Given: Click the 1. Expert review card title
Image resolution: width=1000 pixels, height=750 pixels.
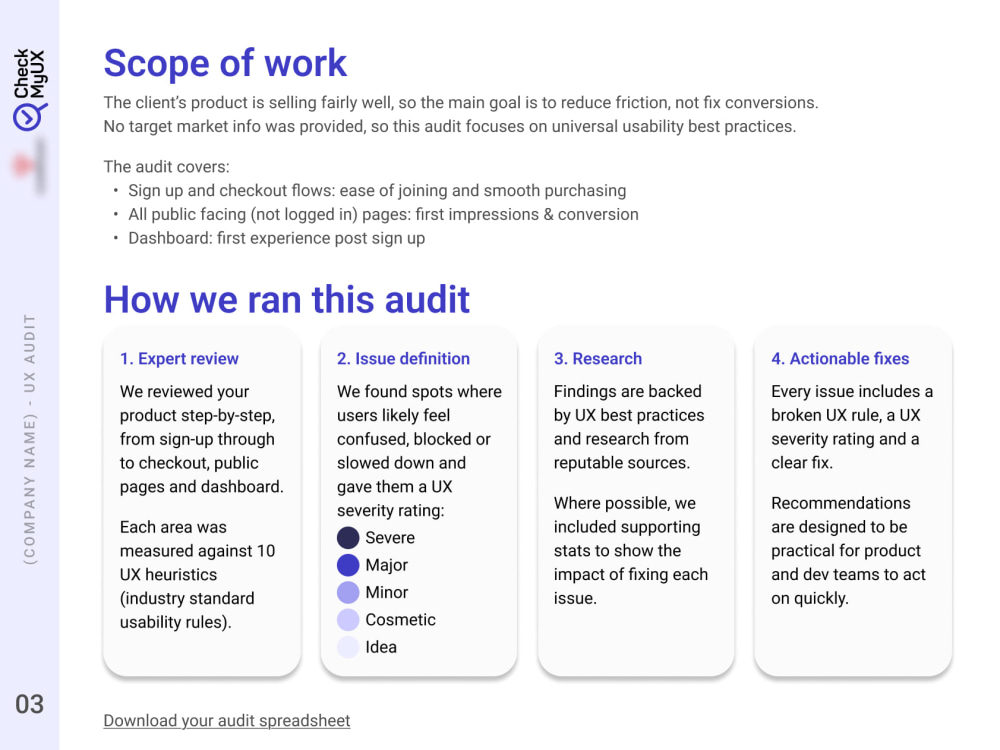Looking at the screenshot, I should (179, 358).
